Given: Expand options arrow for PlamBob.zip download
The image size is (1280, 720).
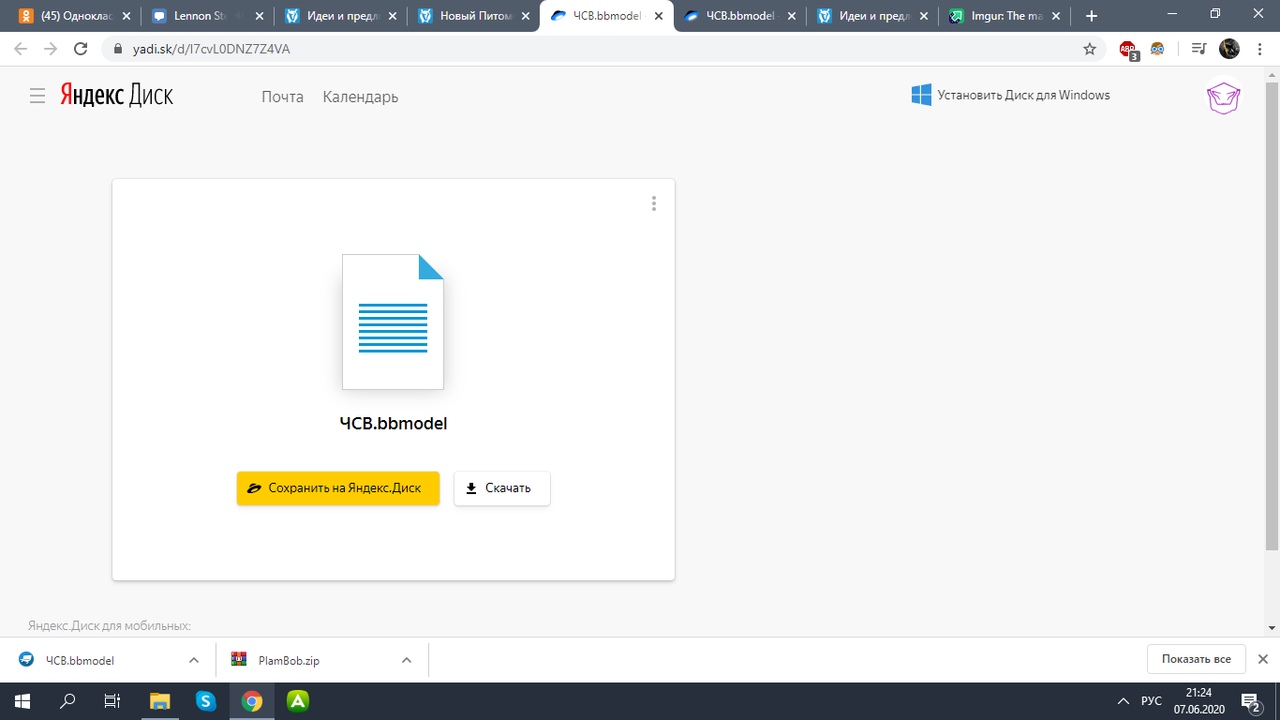Looking at the screenshot, I should (406, 660).
